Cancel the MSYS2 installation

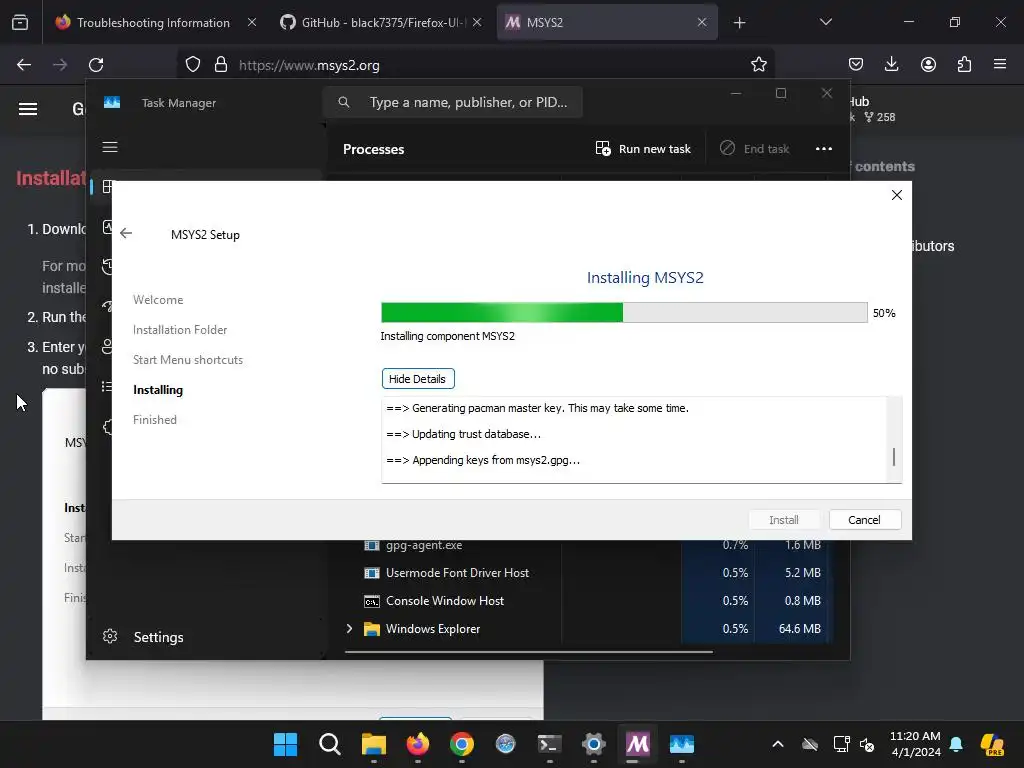(865, 520)
